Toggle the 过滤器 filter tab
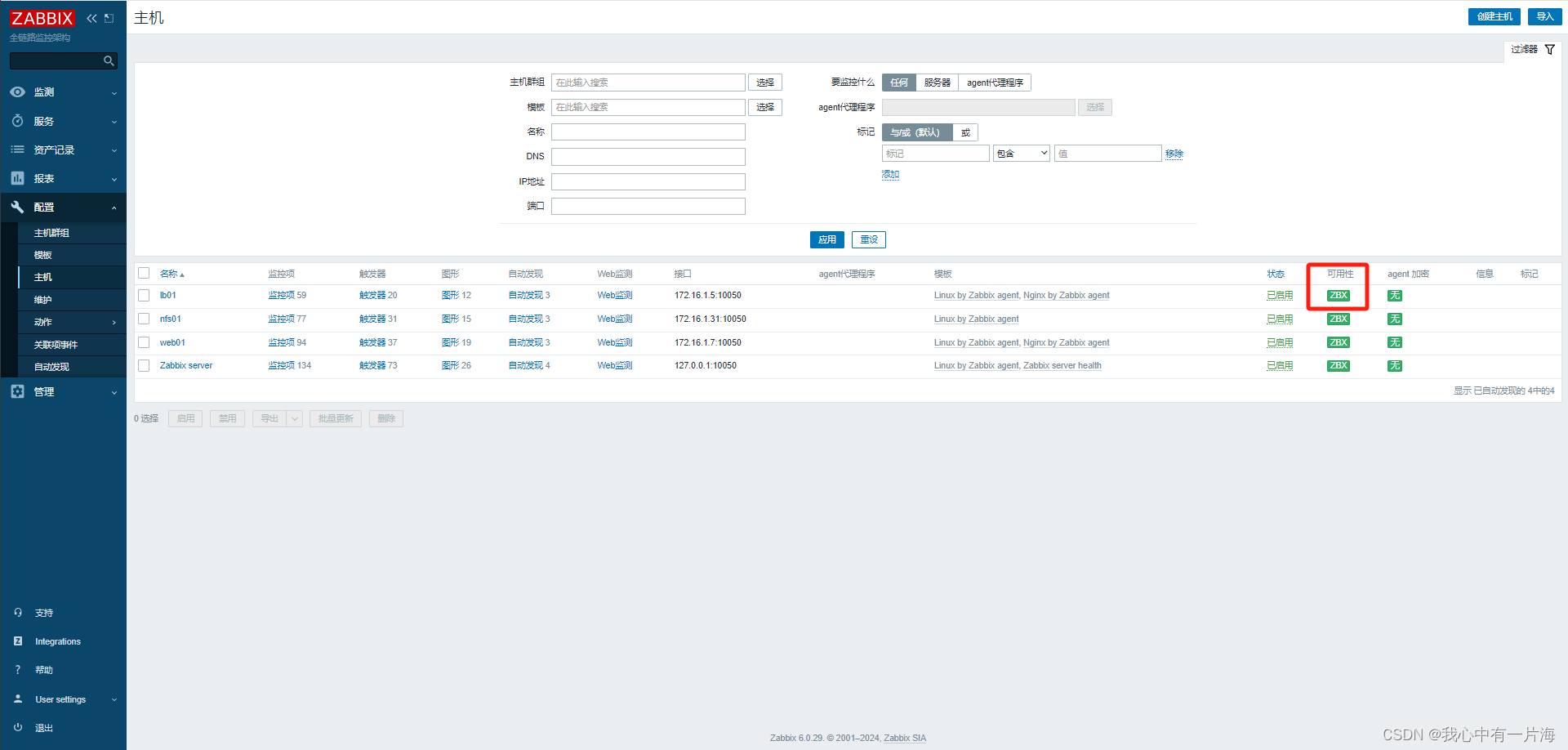This screenshot has width=1568, height=750. [x=1532, y=50]
